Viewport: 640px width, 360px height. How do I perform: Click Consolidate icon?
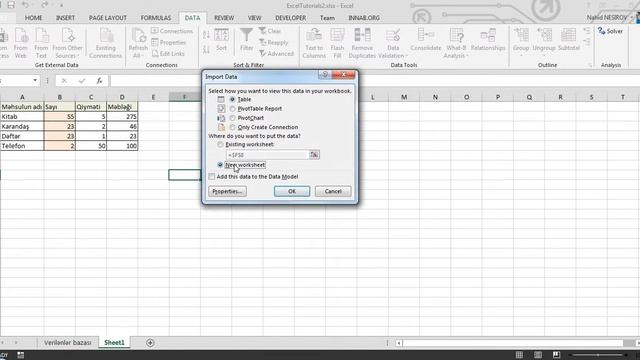pos(426,40)
